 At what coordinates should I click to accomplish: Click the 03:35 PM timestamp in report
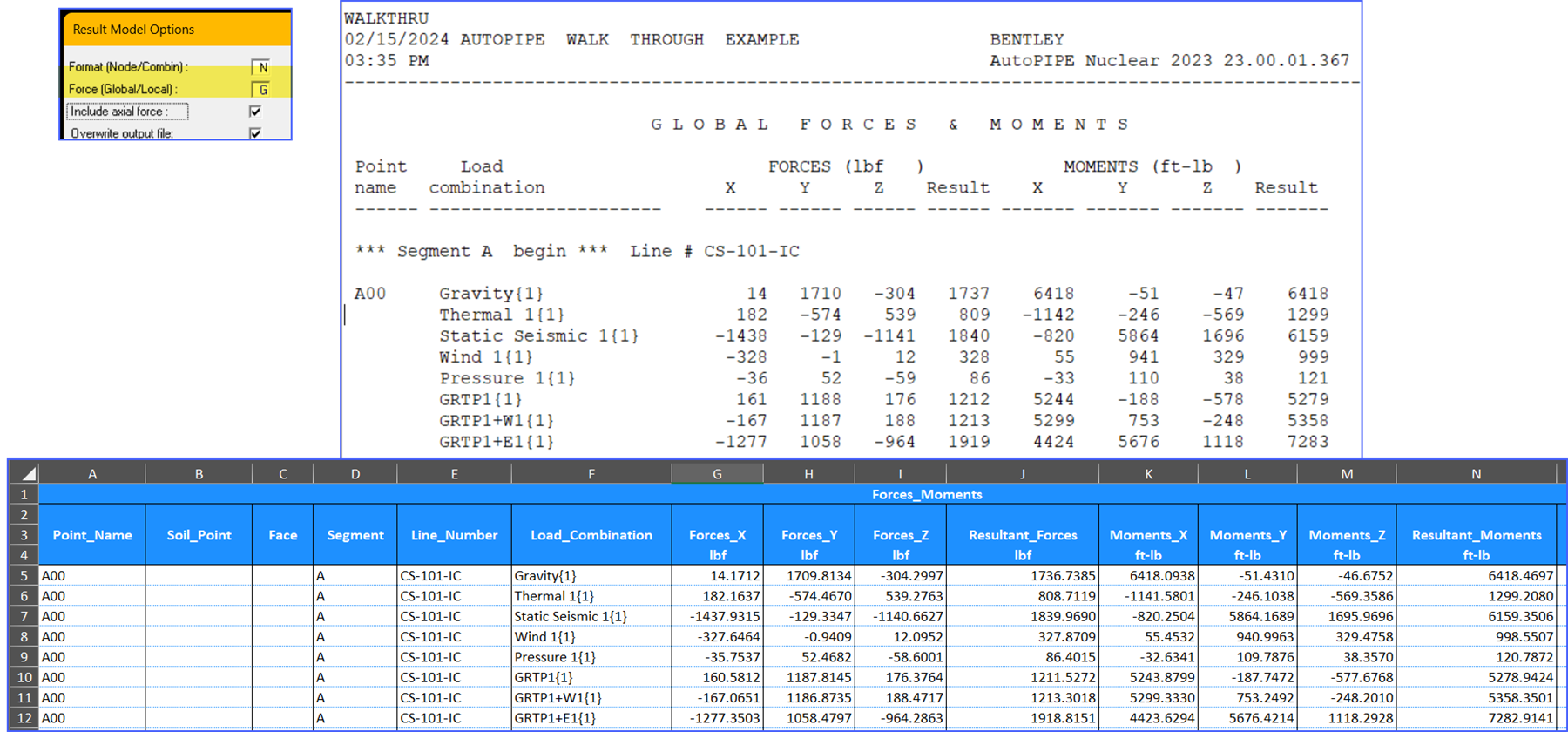tap(386, 61)
